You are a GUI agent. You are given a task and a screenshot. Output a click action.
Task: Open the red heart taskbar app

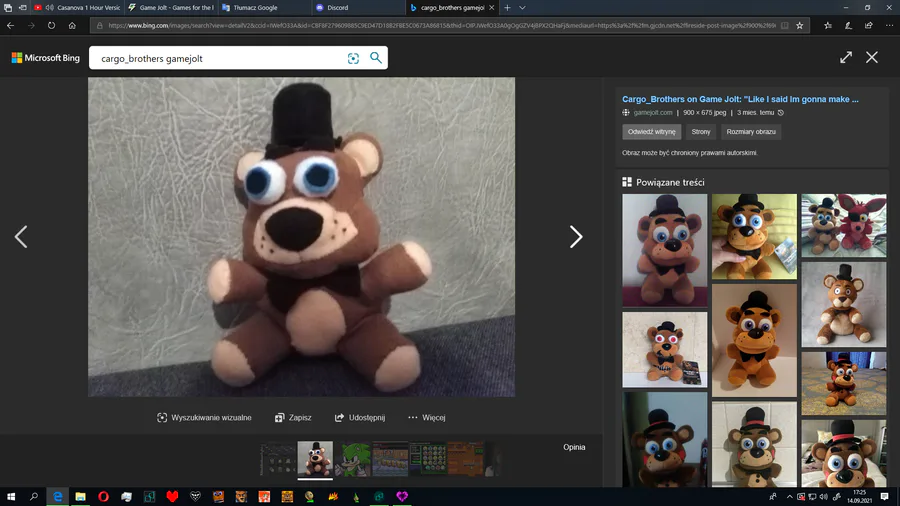[x=172, y=497]
